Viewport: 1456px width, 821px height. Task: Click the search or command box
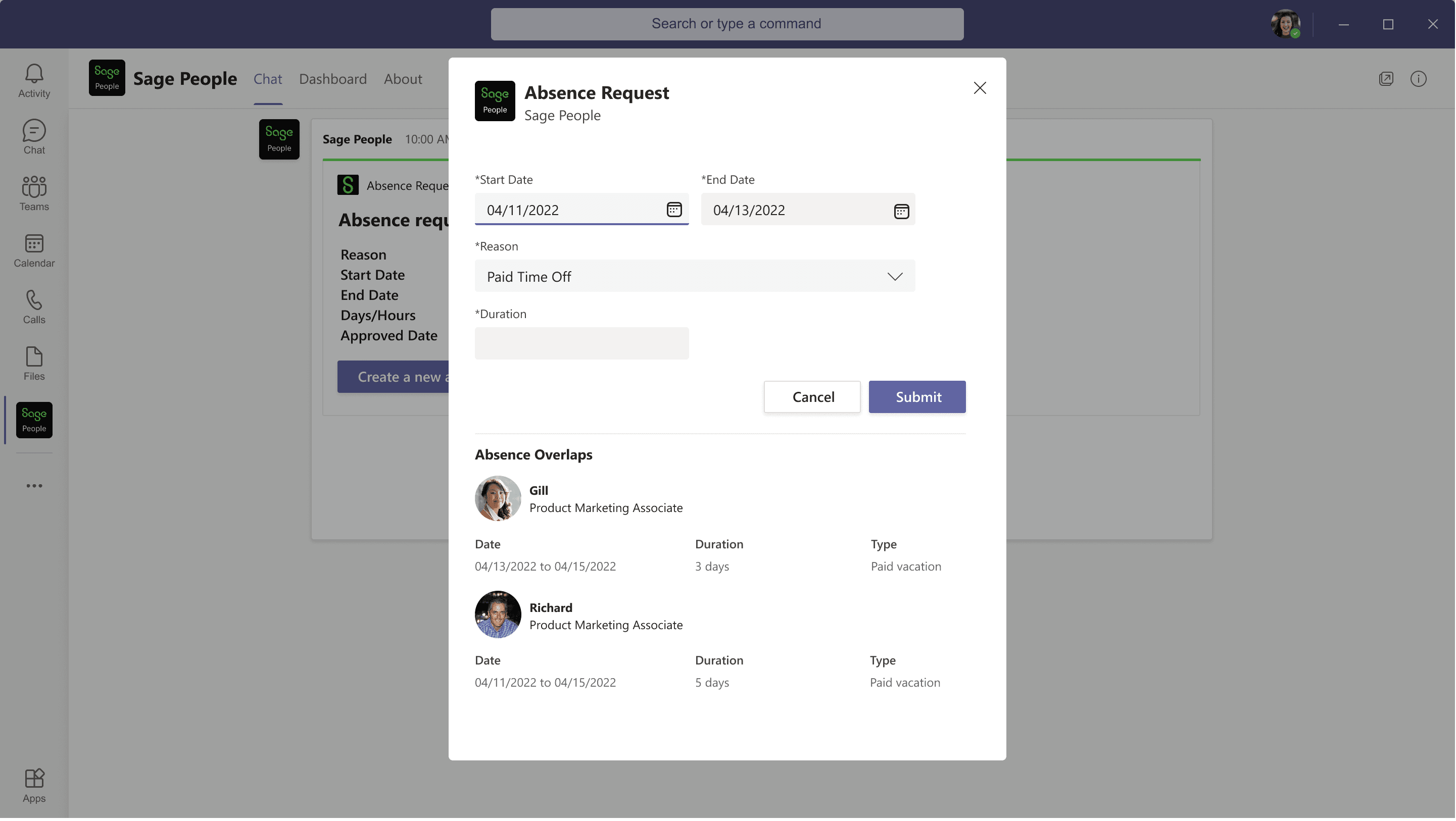[727, 24]
